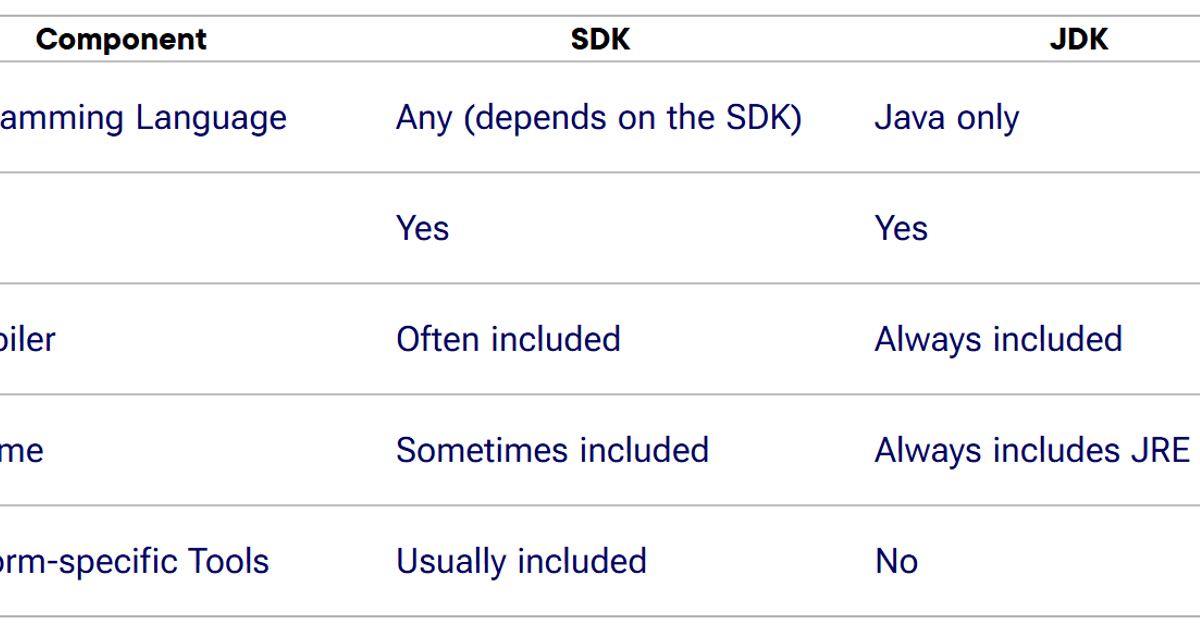1200x630 pixels.
Task: Click the Programming Language row label
Action: [142, 118]
